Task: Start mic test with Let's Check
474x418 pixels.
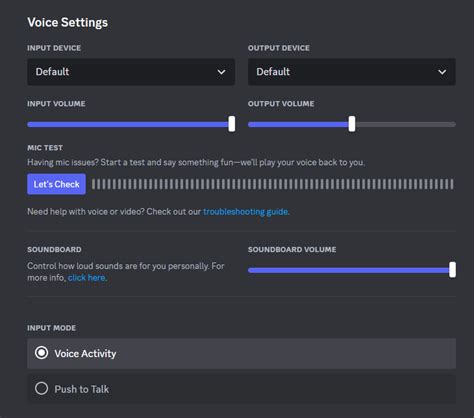Action: [56, 184]
